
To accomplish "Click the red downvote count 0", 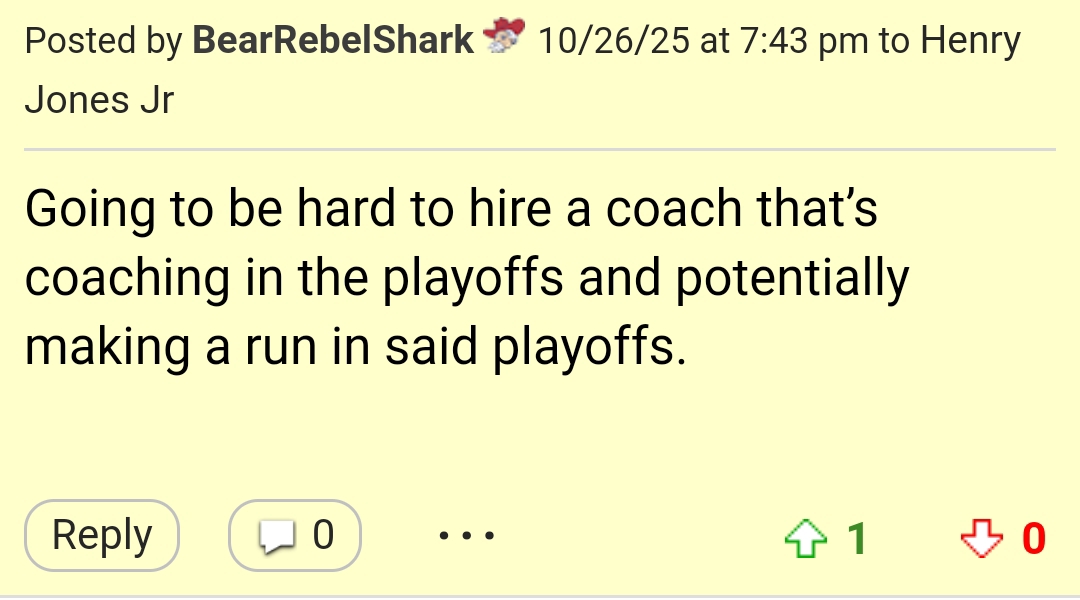I will pos(1034,539).
